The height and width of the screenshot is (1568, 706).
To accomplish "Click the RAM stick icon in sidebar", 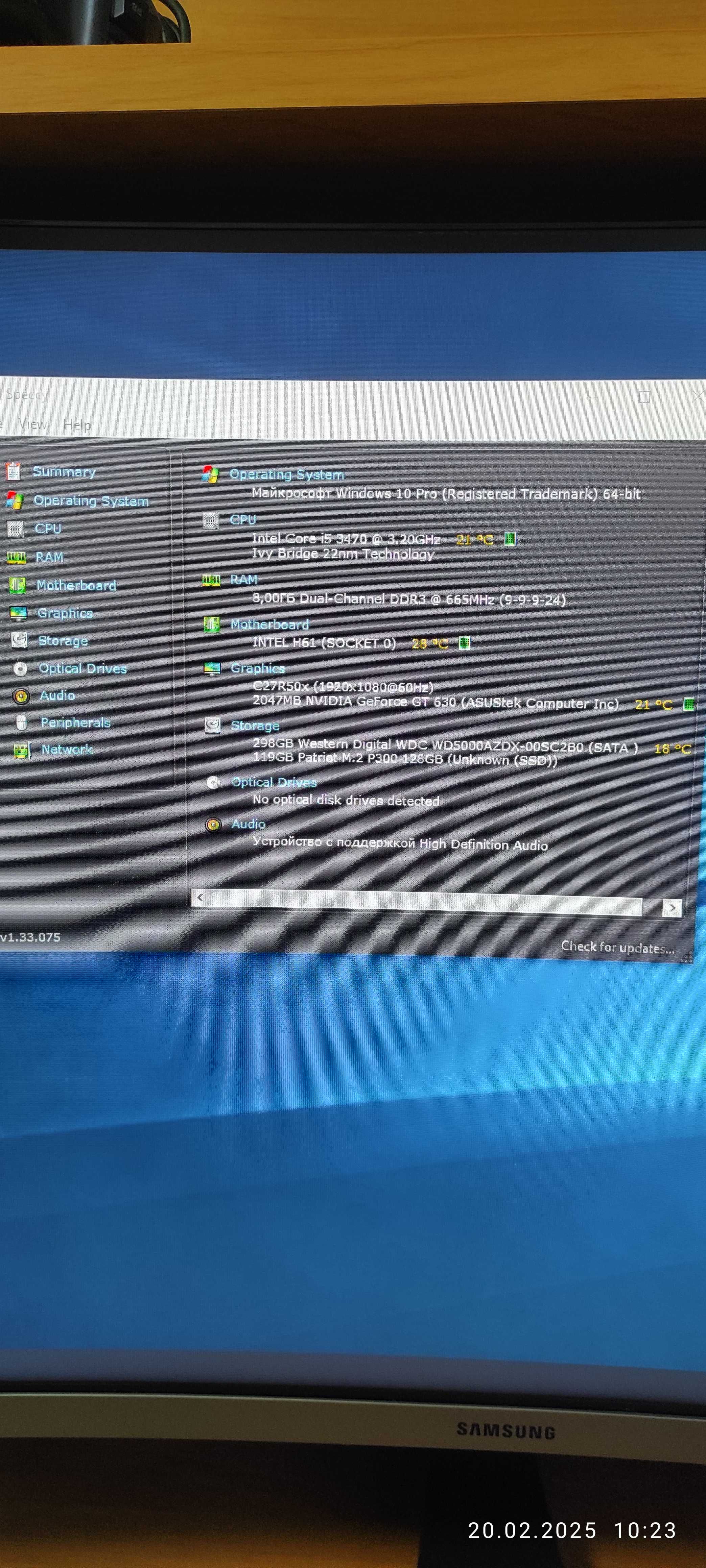I will click(x=17, y=557).
